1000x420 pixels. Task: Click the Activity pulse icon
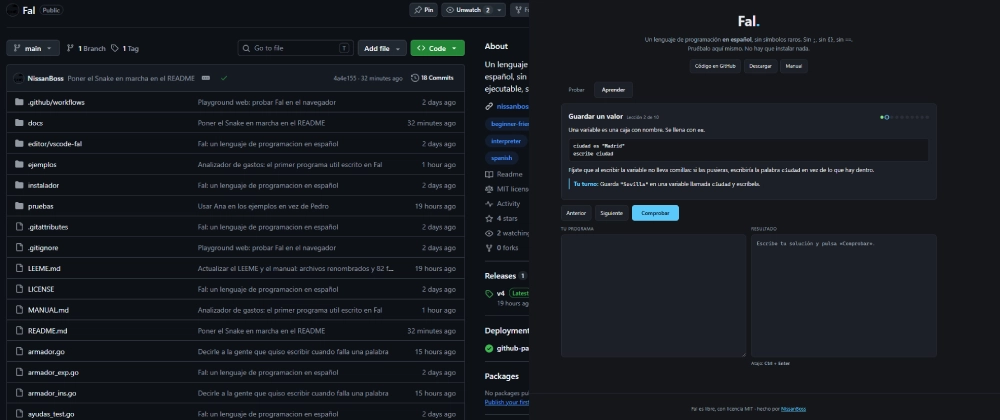click(489, 204)
